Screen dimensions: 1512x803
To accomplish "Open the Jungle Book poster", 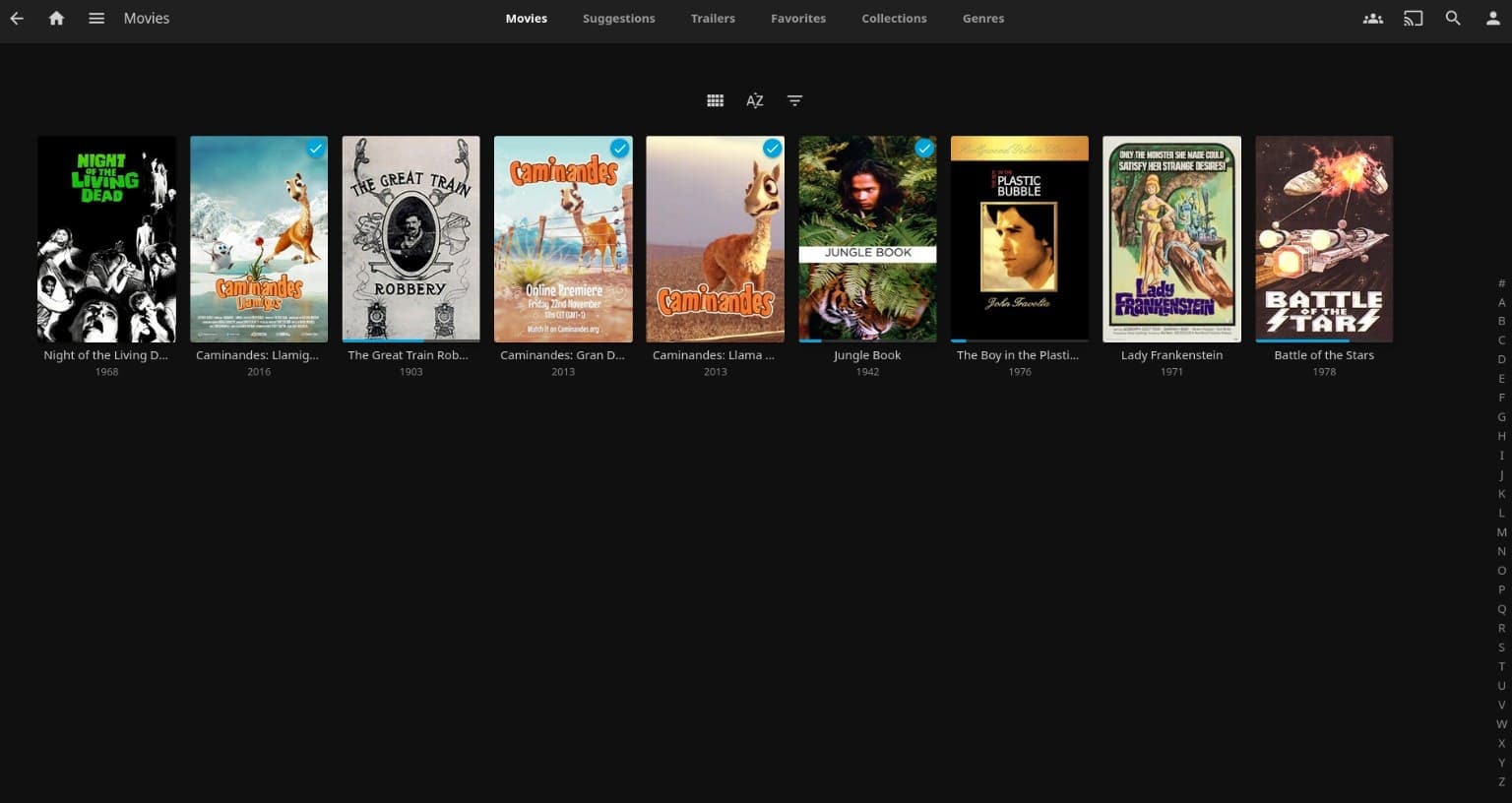I will point(867,239).
